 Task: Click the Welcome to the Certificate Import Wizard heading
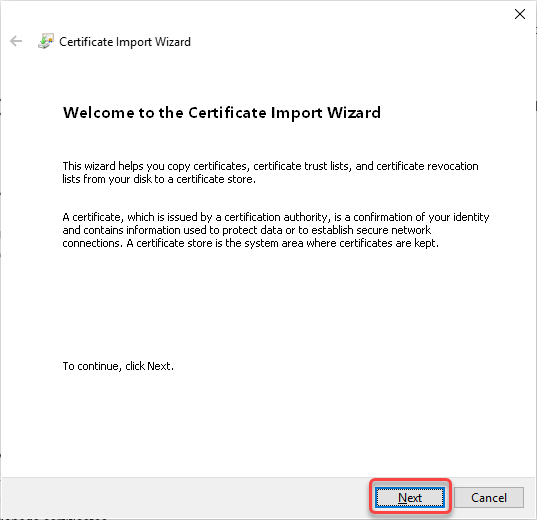point(222,113)
